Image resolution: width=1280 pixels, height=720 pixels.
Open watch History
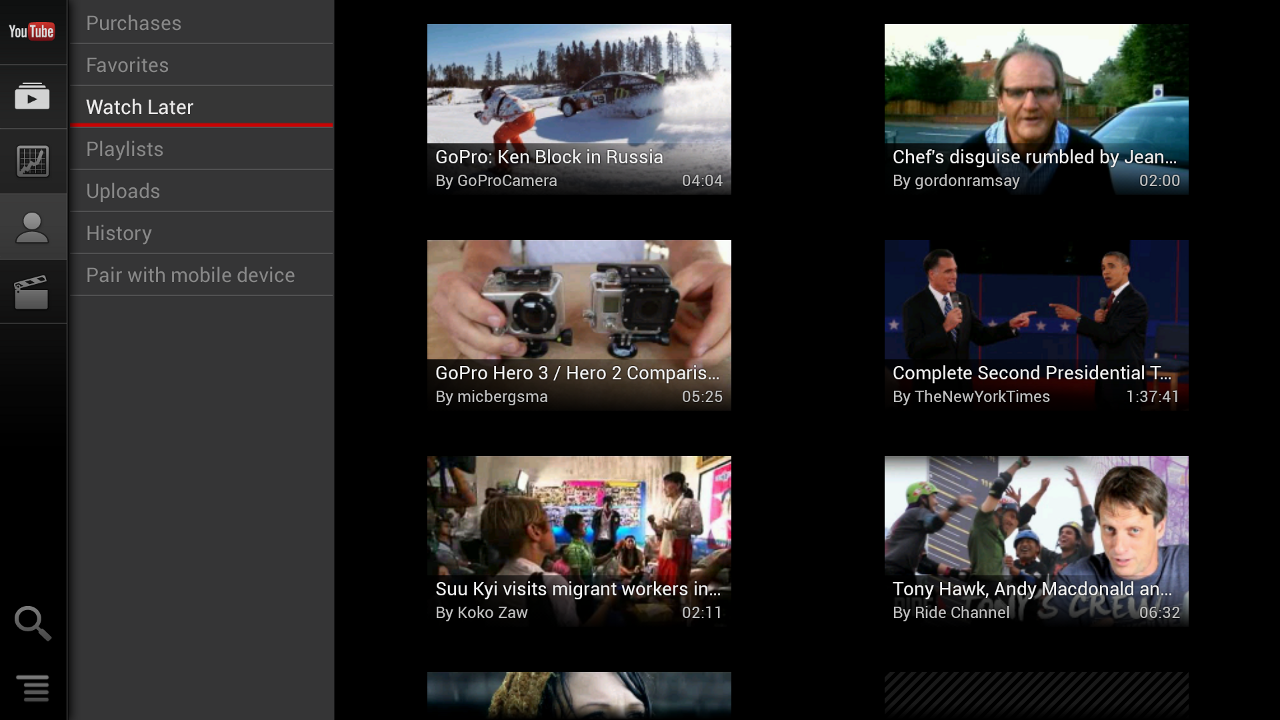point(200,233)
